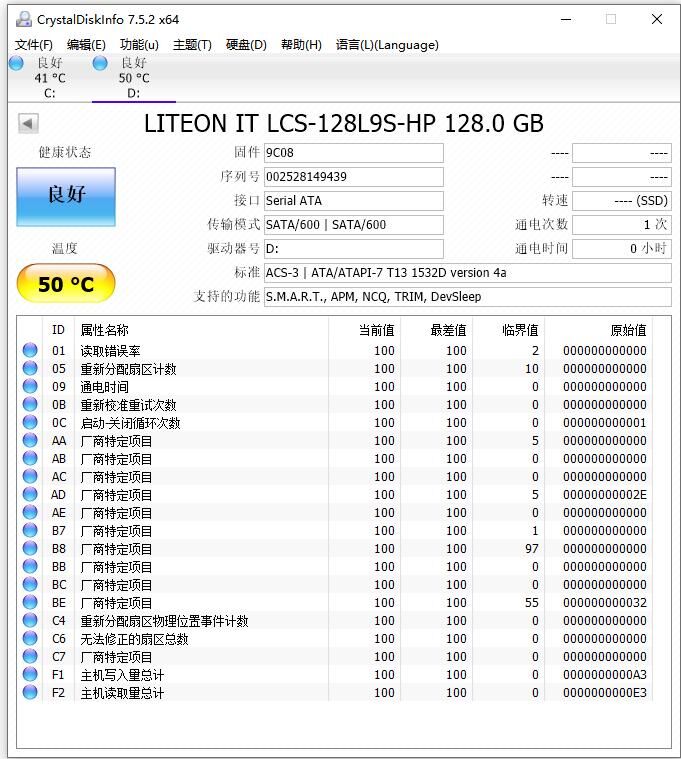Open the 功能(u) menu

(139, 45)
